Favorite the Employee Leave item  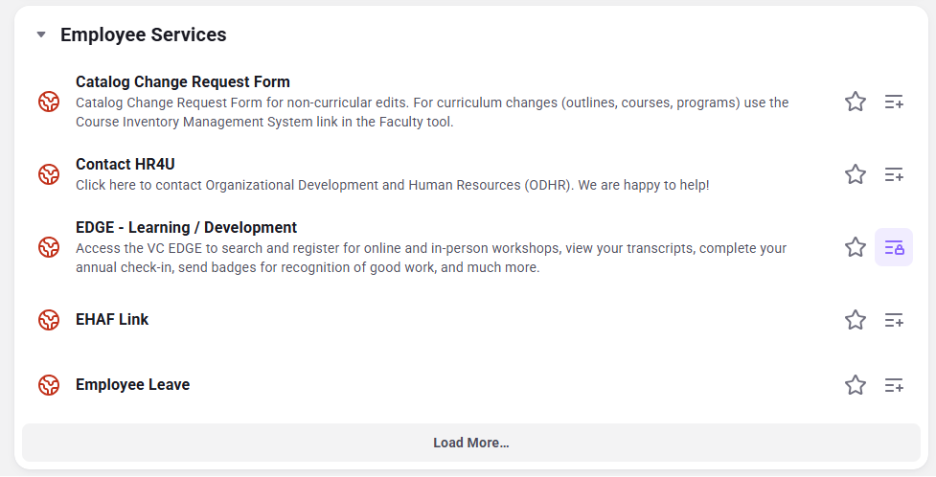(855, 385)
